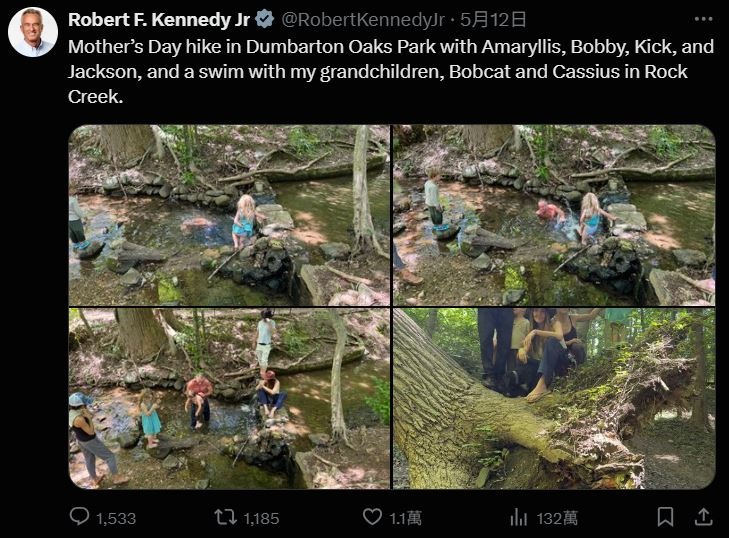Like the post with heart icon

372,517
